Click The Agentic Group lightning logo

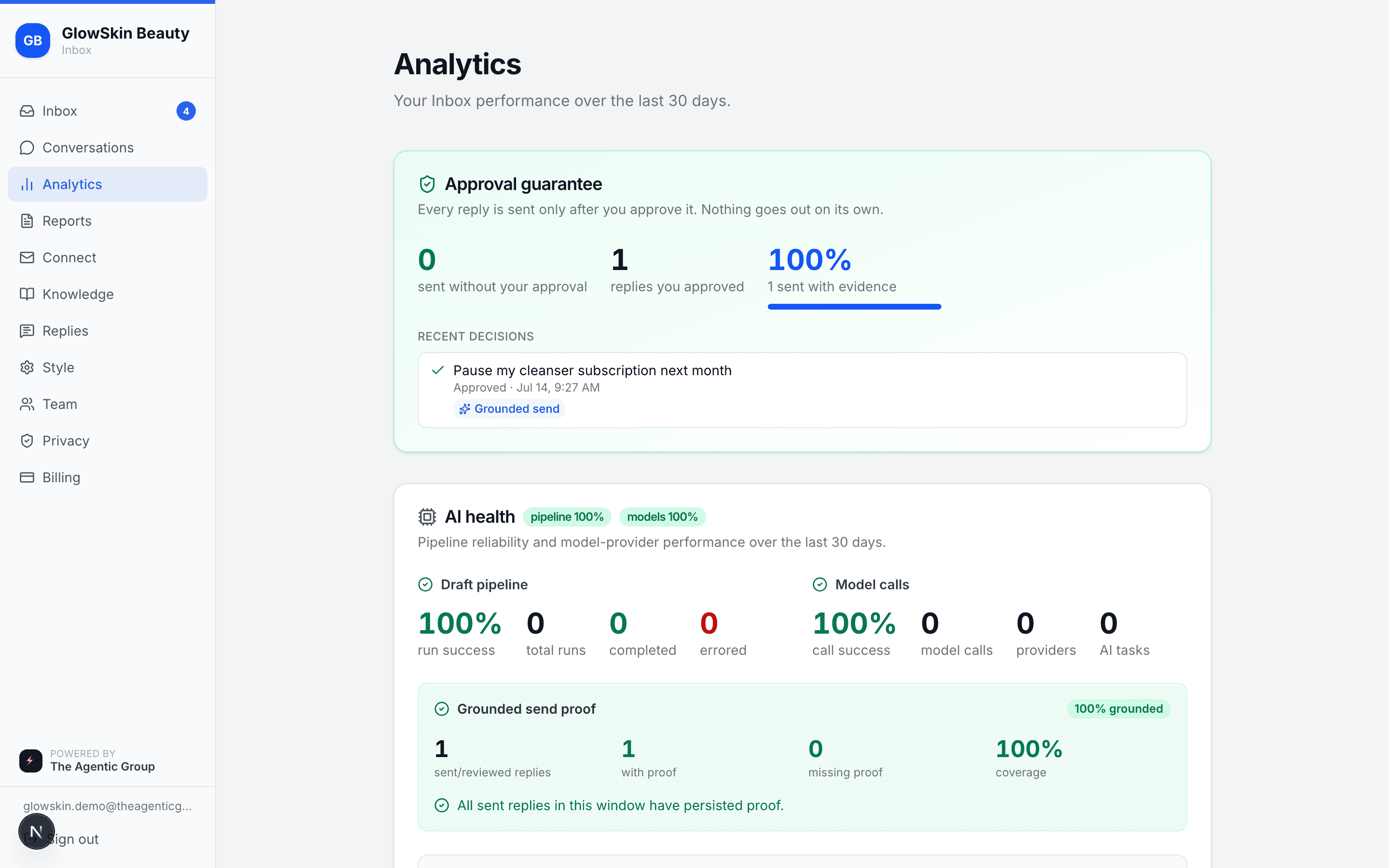tap(30, 760)
